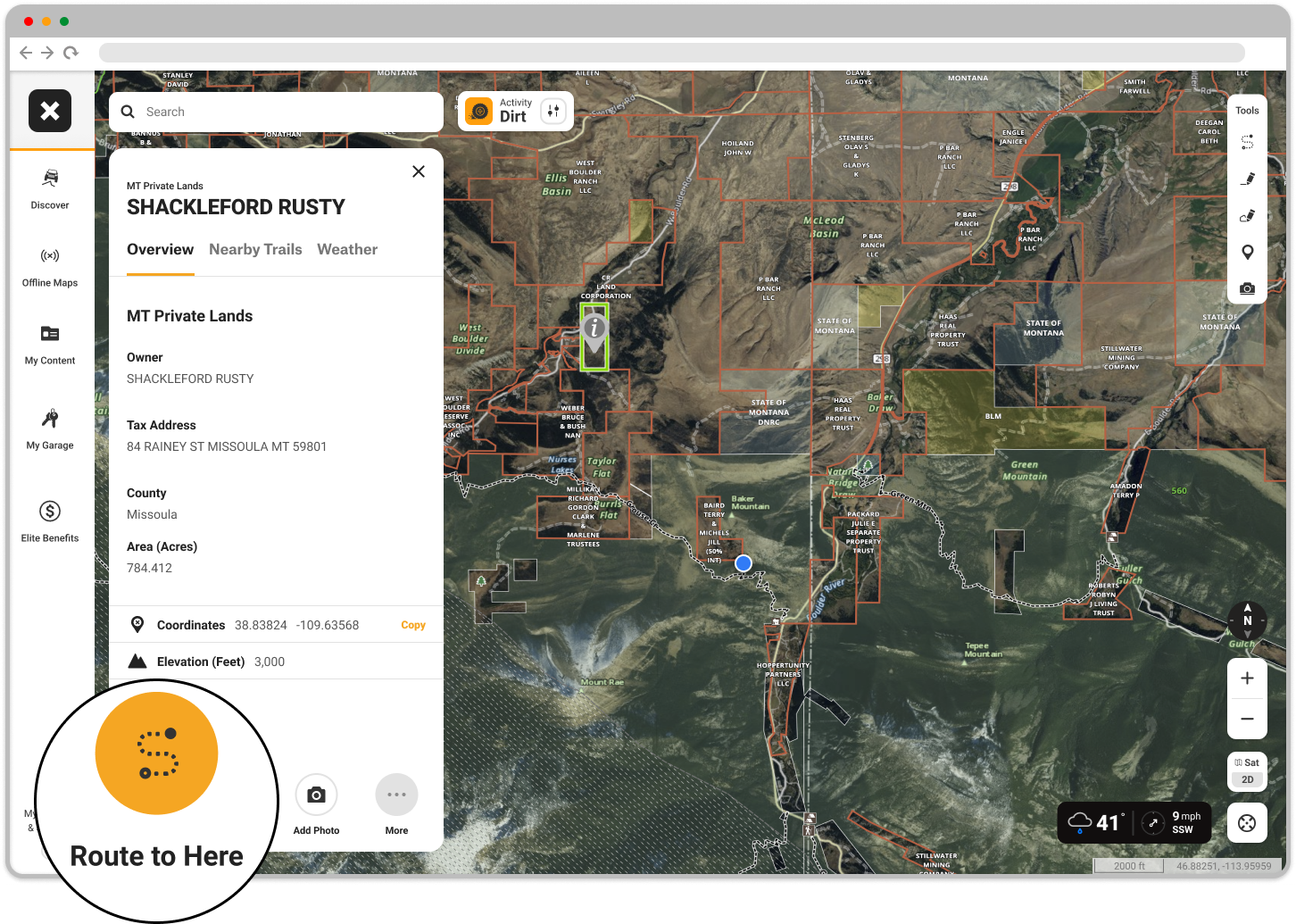Click the Tools panel header
The width and height of the screenshot is (1296, 924).
click(1247, 111)
